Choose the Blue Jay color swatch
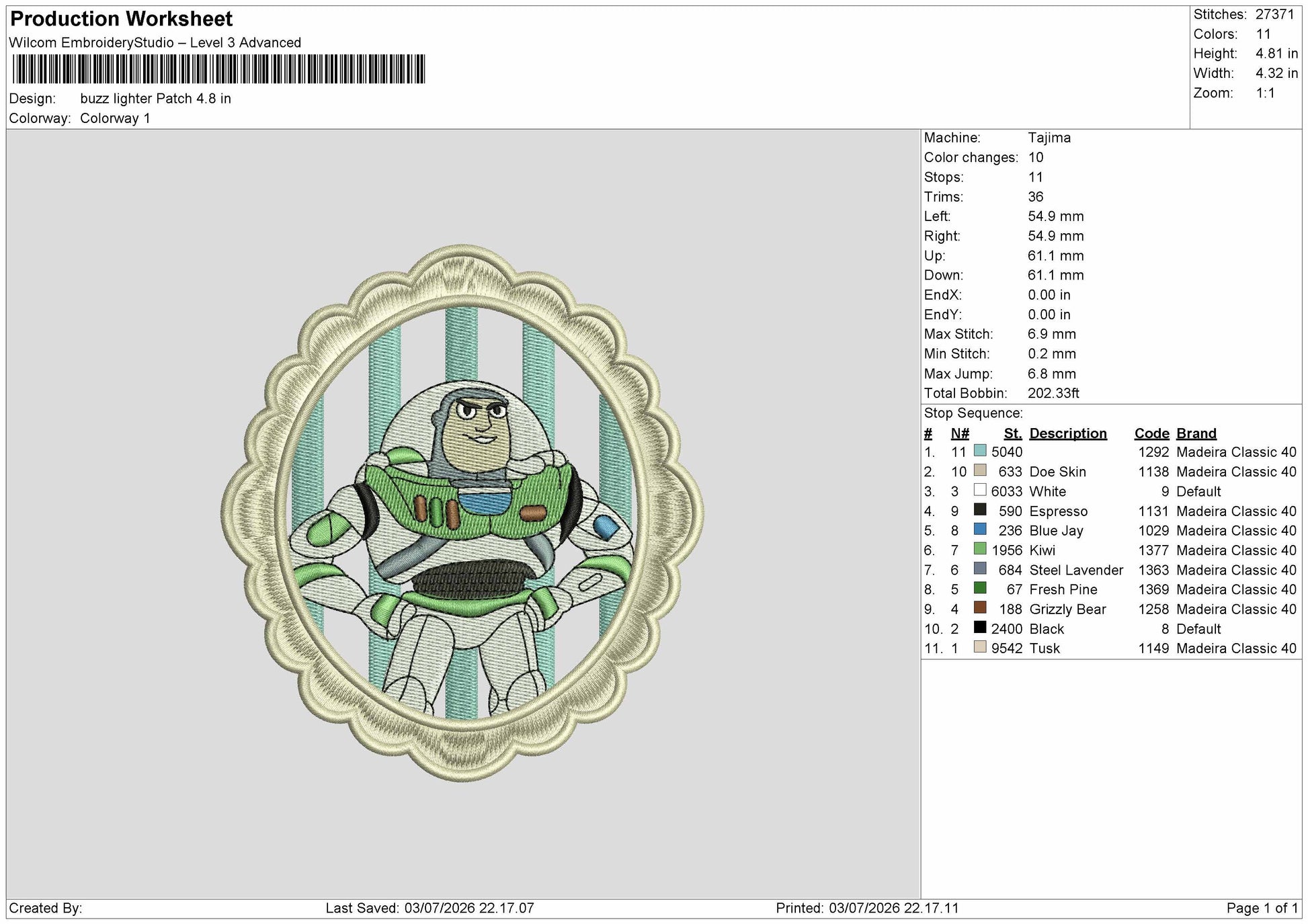 [980, 530]
